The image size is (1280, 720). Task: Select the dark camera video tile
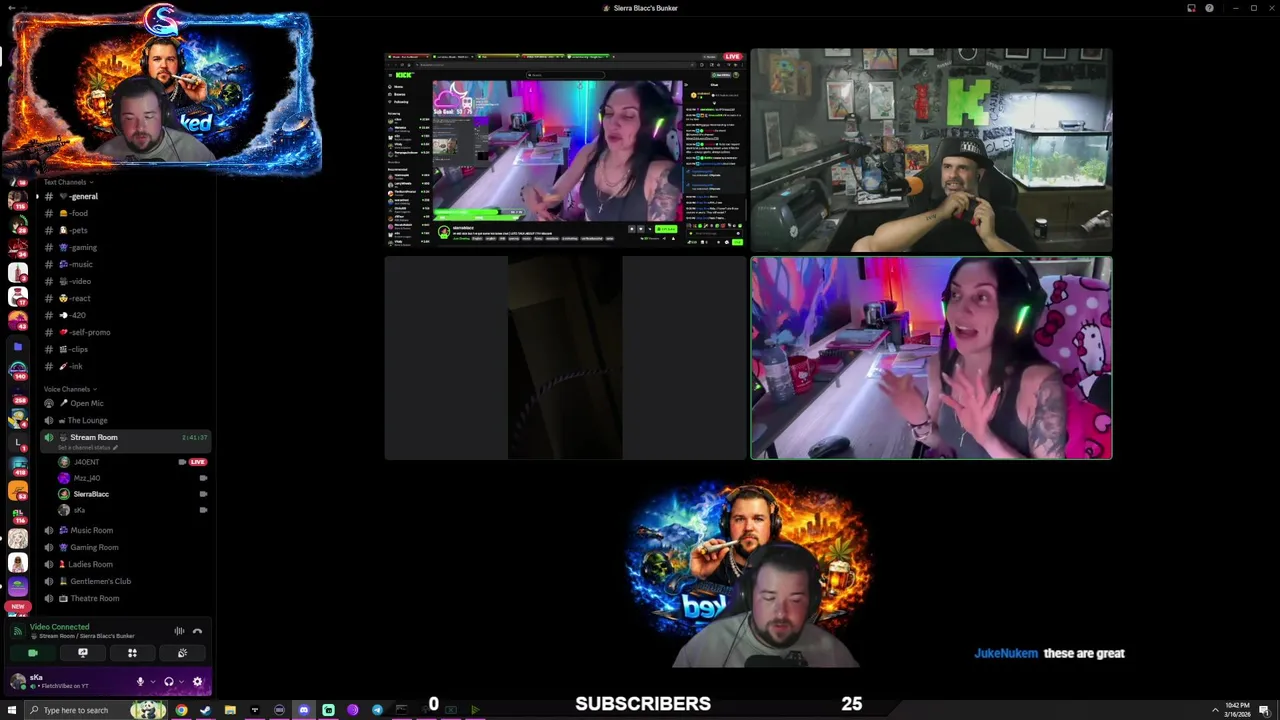click(x=565, y=358)
